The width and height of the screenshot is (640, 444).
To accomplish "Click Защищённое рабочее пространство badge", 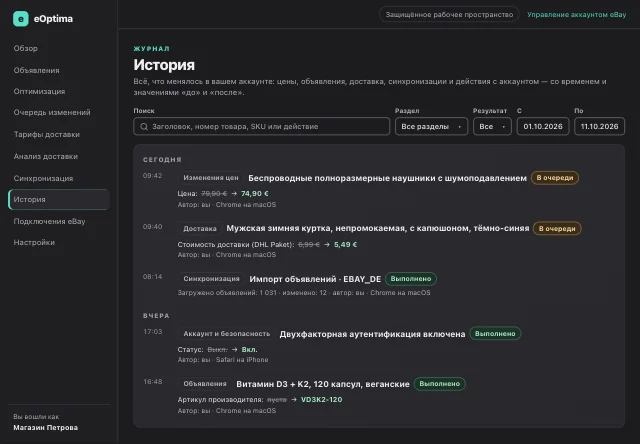I will (449, 15).
